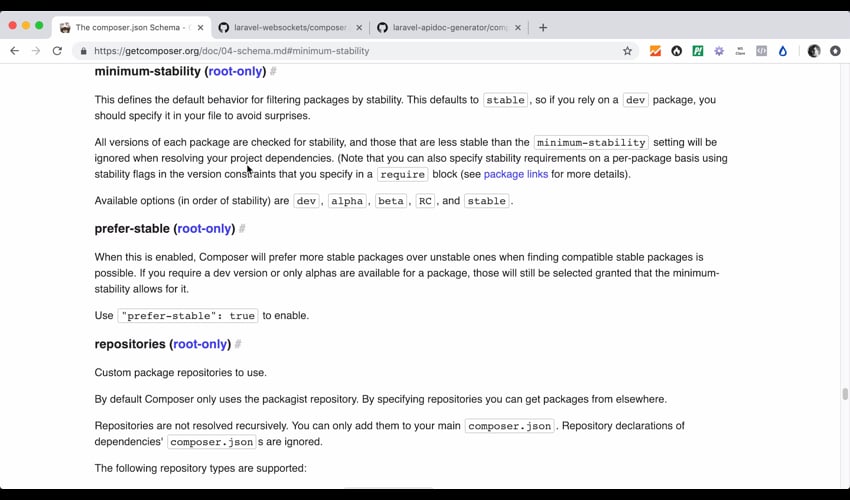This screenshot has height=500, width=850.
Task: Click the # anchor after prefer-stable heading
Action: tap(242, 228)
